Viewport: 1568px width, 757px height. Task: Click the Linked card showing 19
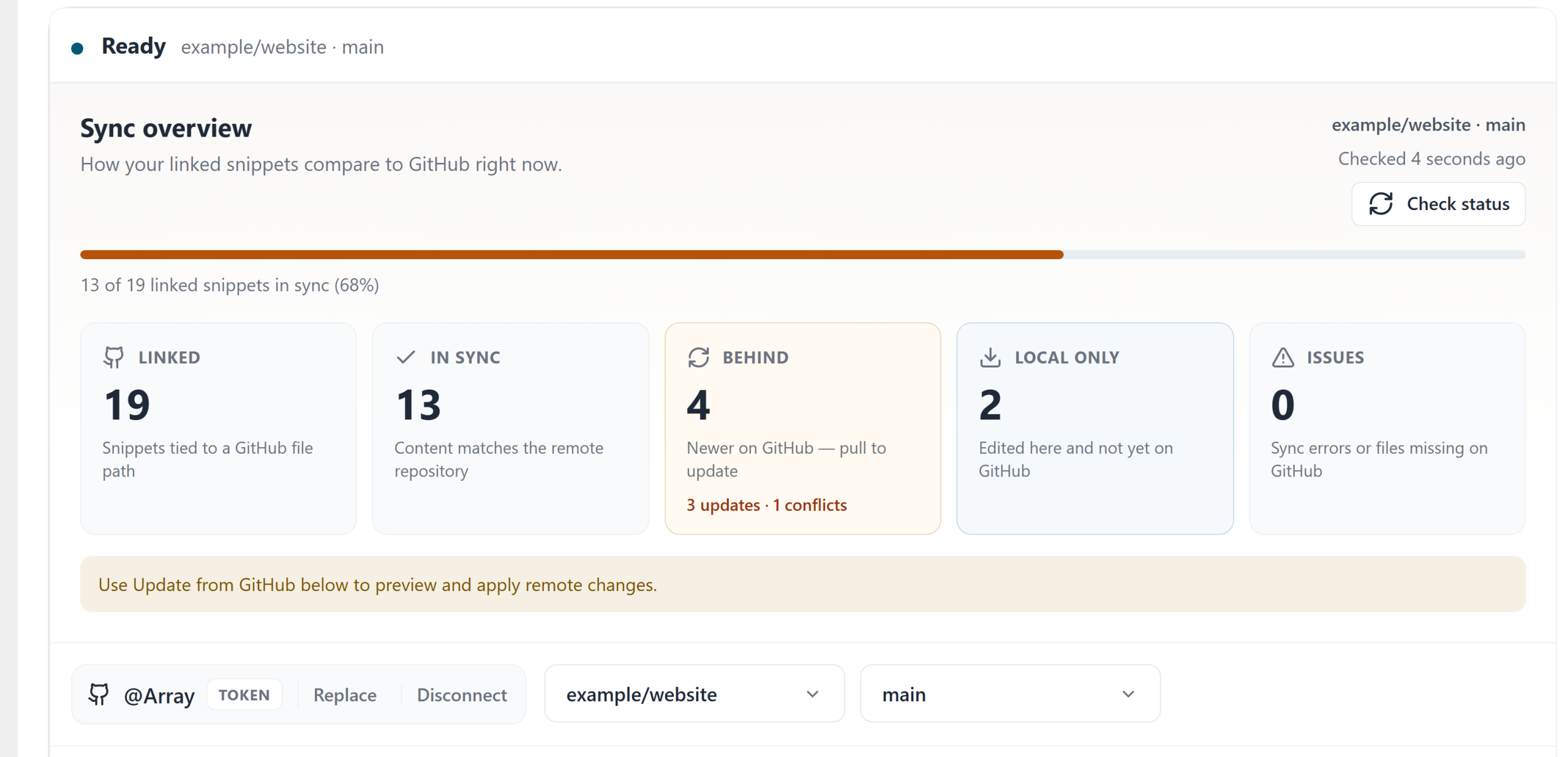pyautogui.click(x=218, y=429)
